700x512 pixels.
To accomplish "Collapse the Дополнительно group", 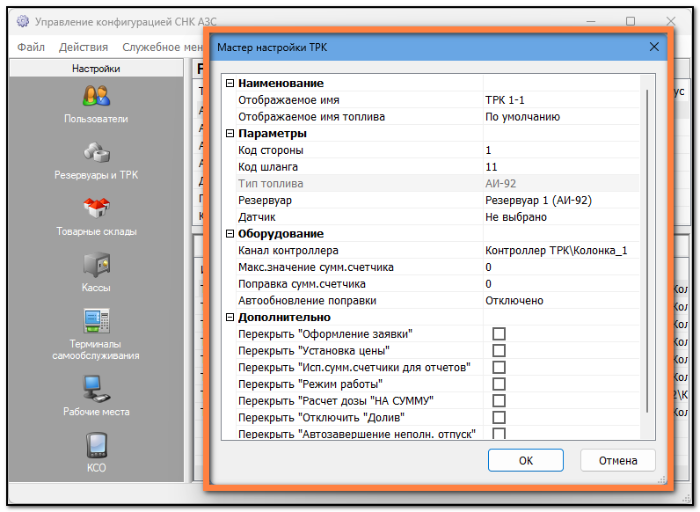I will click(230, 317).
